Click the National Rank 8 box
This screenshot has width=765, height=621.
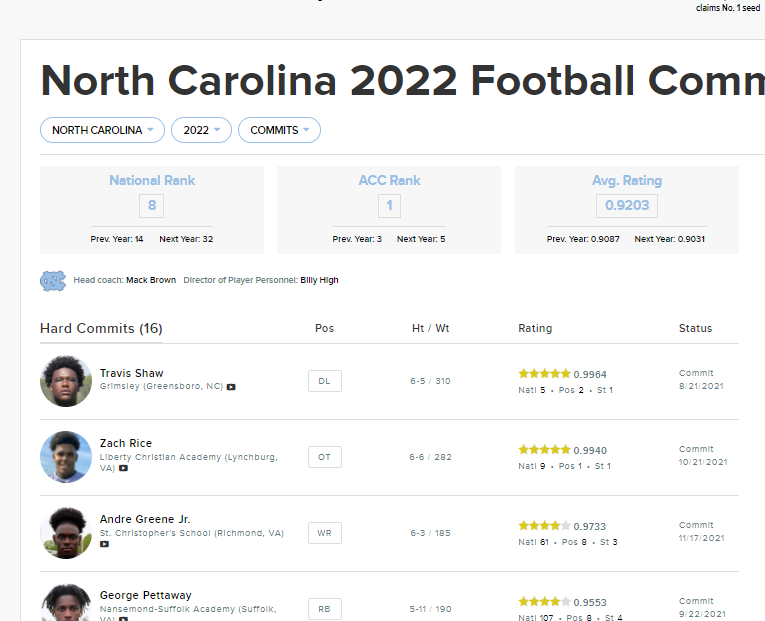click(x=152, y=207)
